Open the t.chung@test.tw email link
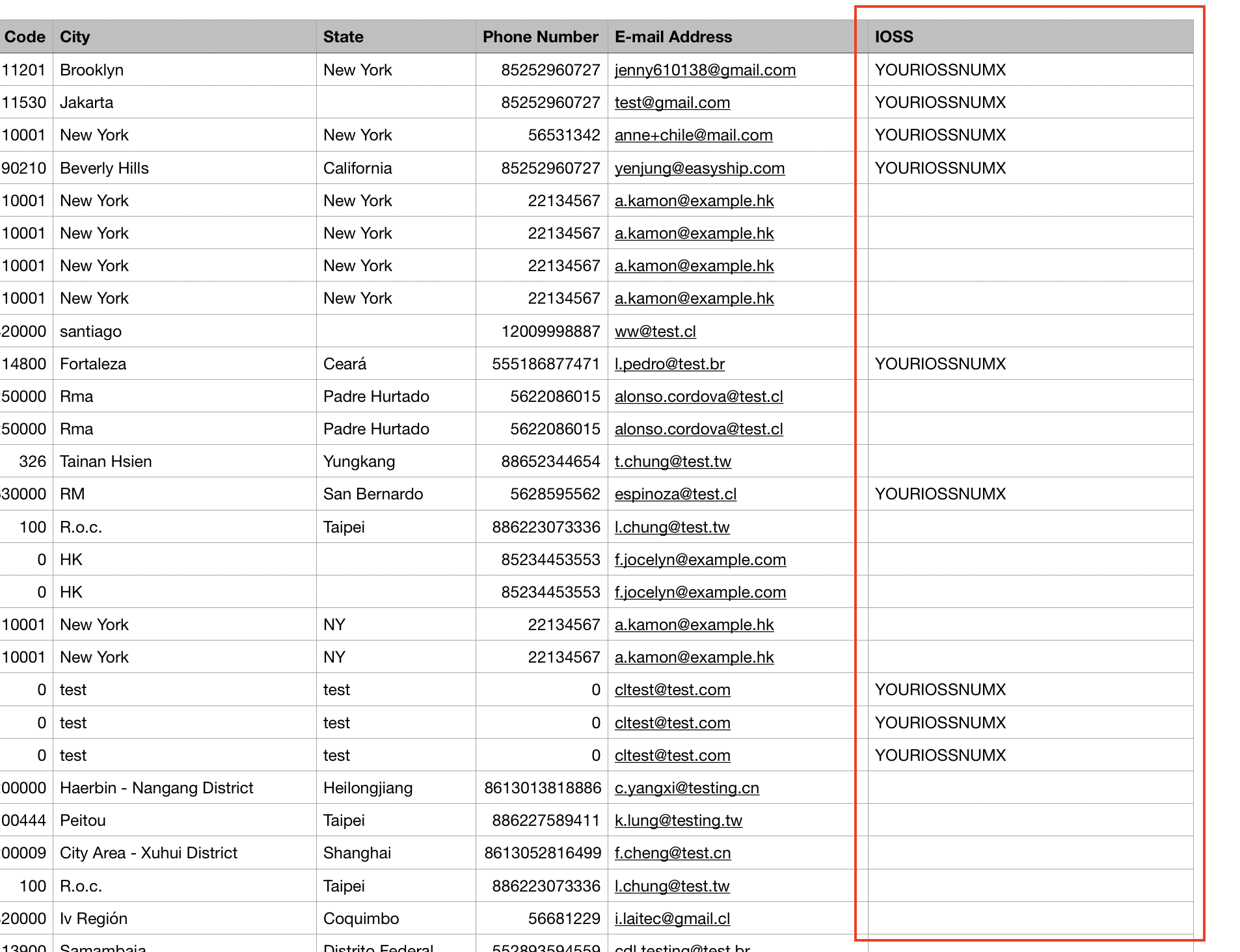Image resolution: width=1240 pixels, height=952 pixels. pos(673,461)
